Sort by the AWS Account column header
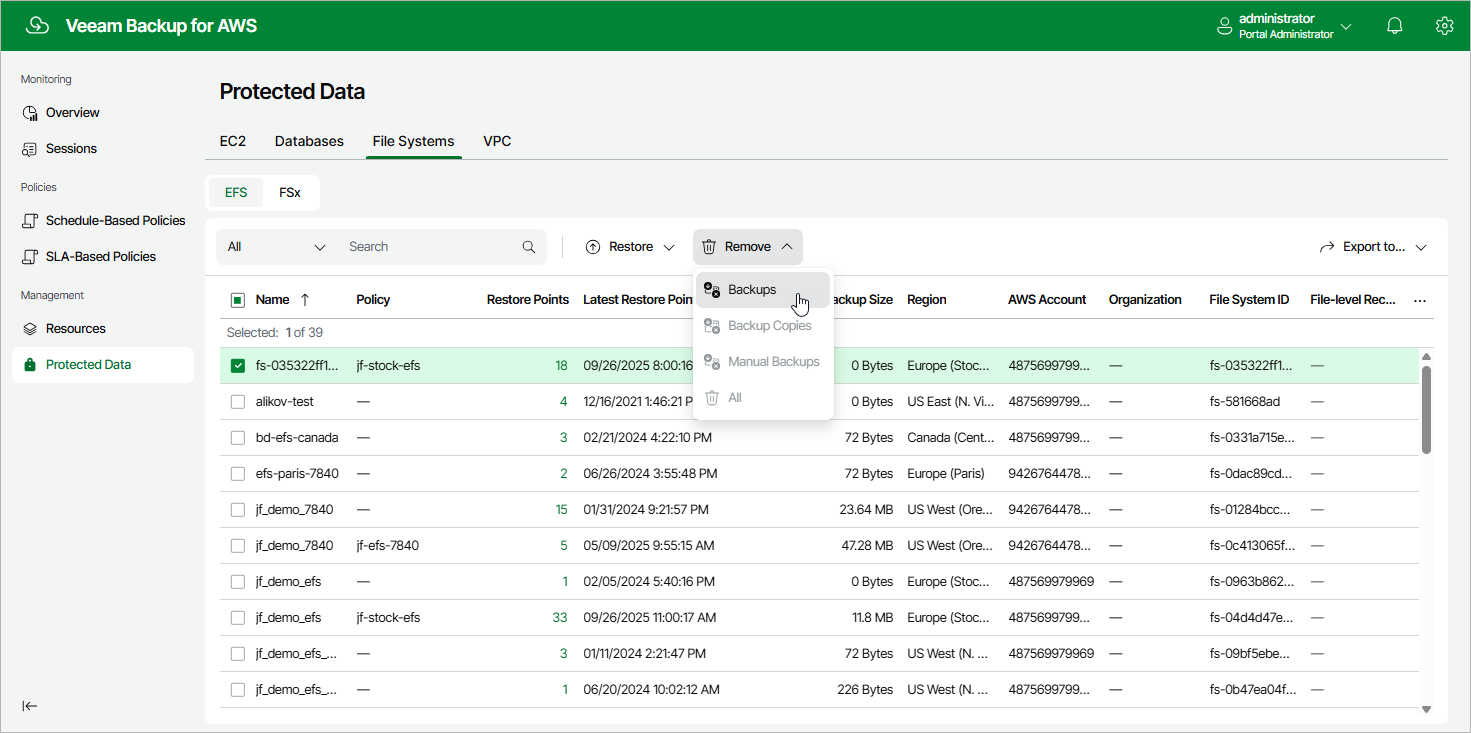The width and height of the screenshot is (1471, 733). [x=1047, y=300]
